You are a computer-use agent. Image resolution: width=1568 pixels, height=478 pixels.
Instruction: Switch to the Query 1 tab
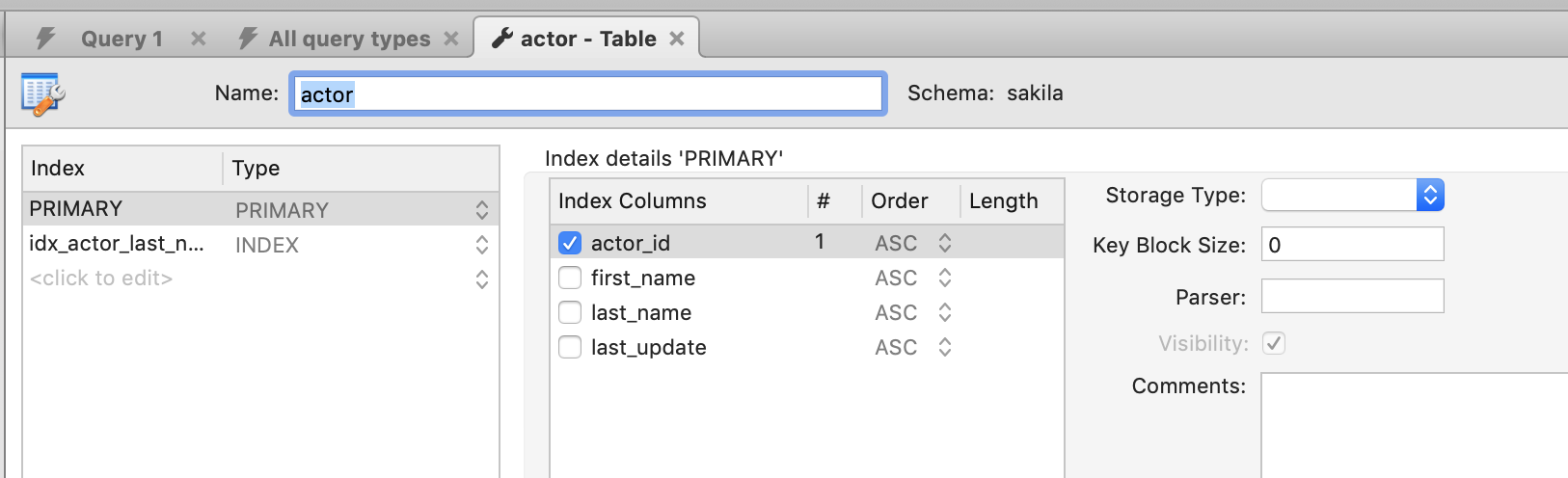click(x=122, y=39)
